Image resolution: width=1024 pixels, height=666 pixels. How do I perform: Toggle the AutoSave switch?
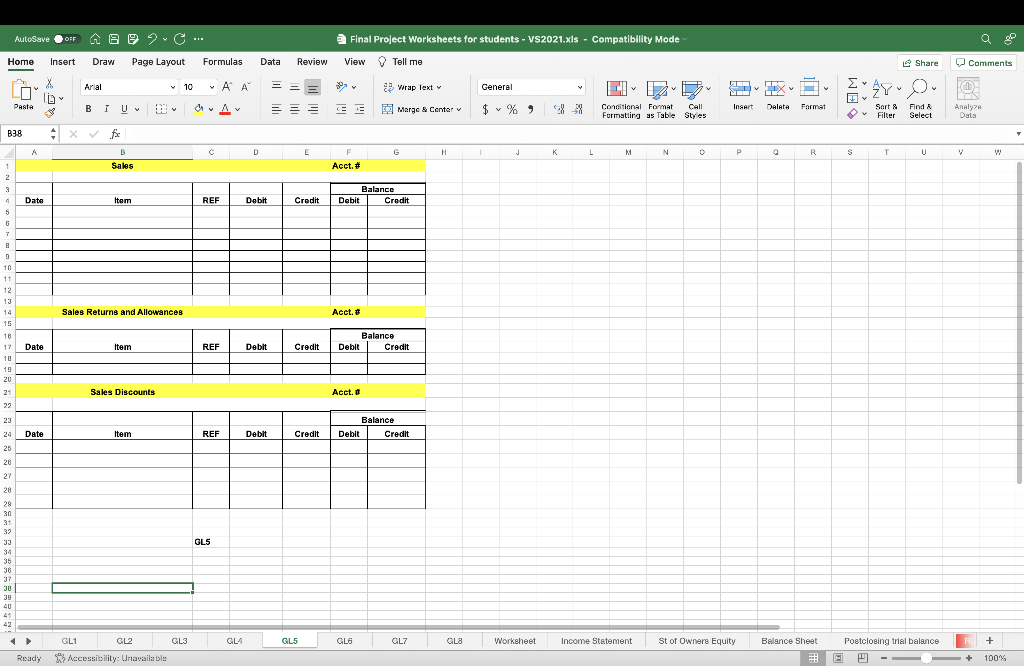tap(67, 39)
